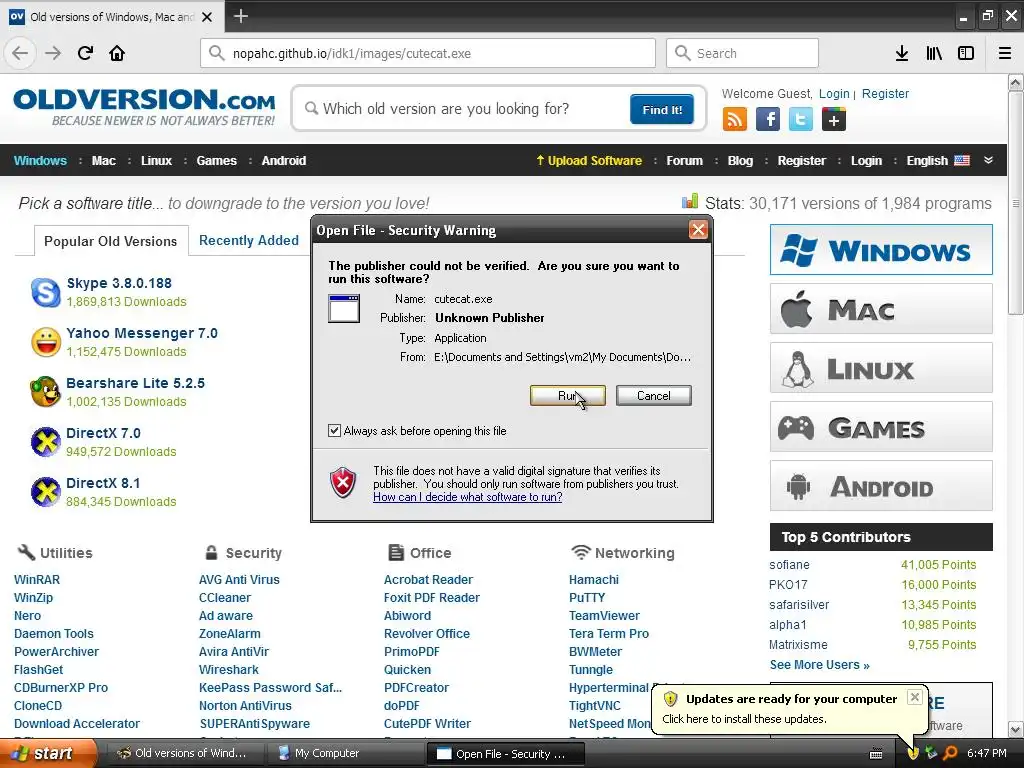Click the DirectX 7.0 icon
This screenshot has width=1024, height=768.
[46, 442]
